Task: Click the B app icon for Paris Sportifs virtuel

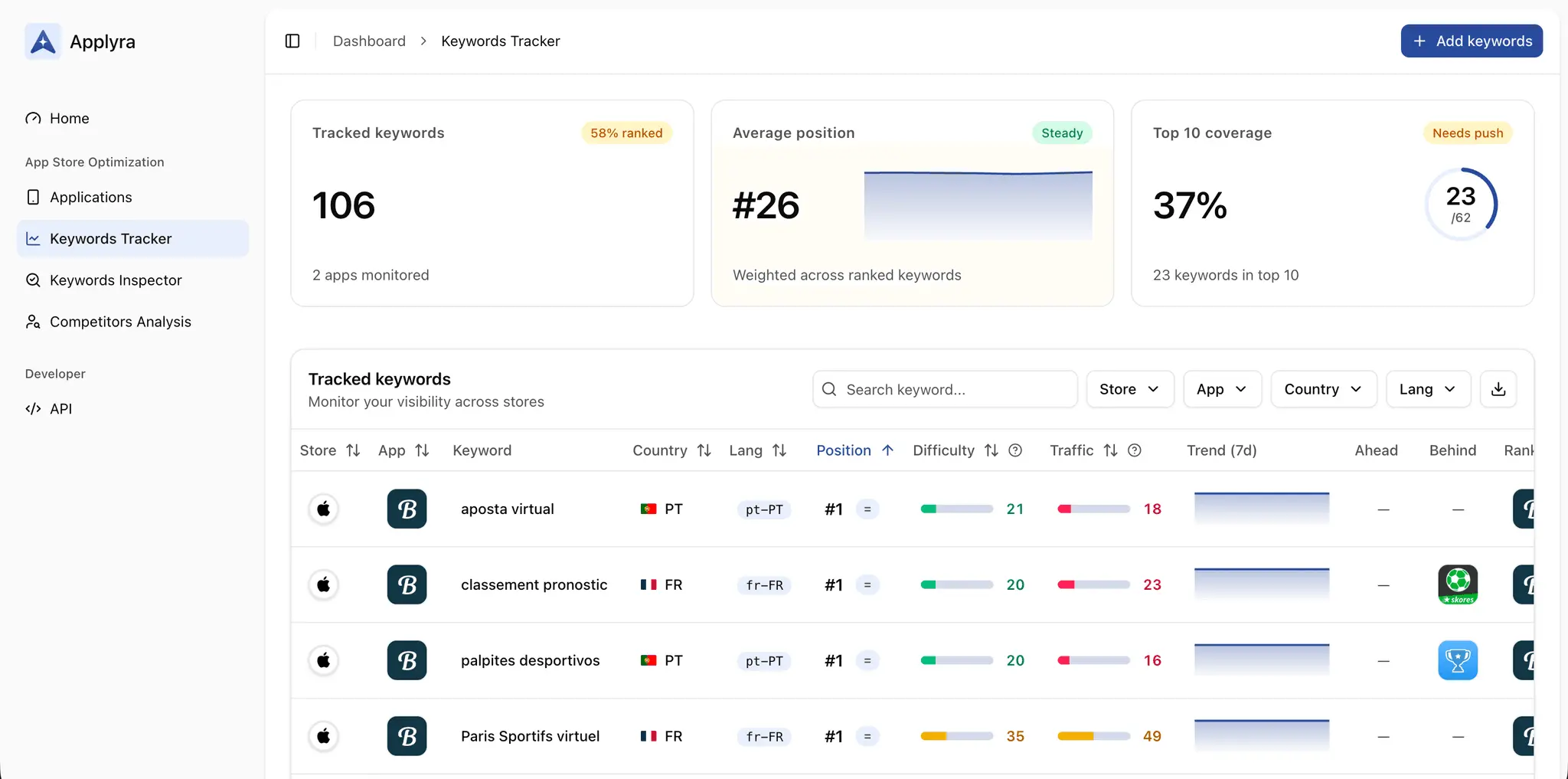Action: pyautogui.click(x=407, y=737)
